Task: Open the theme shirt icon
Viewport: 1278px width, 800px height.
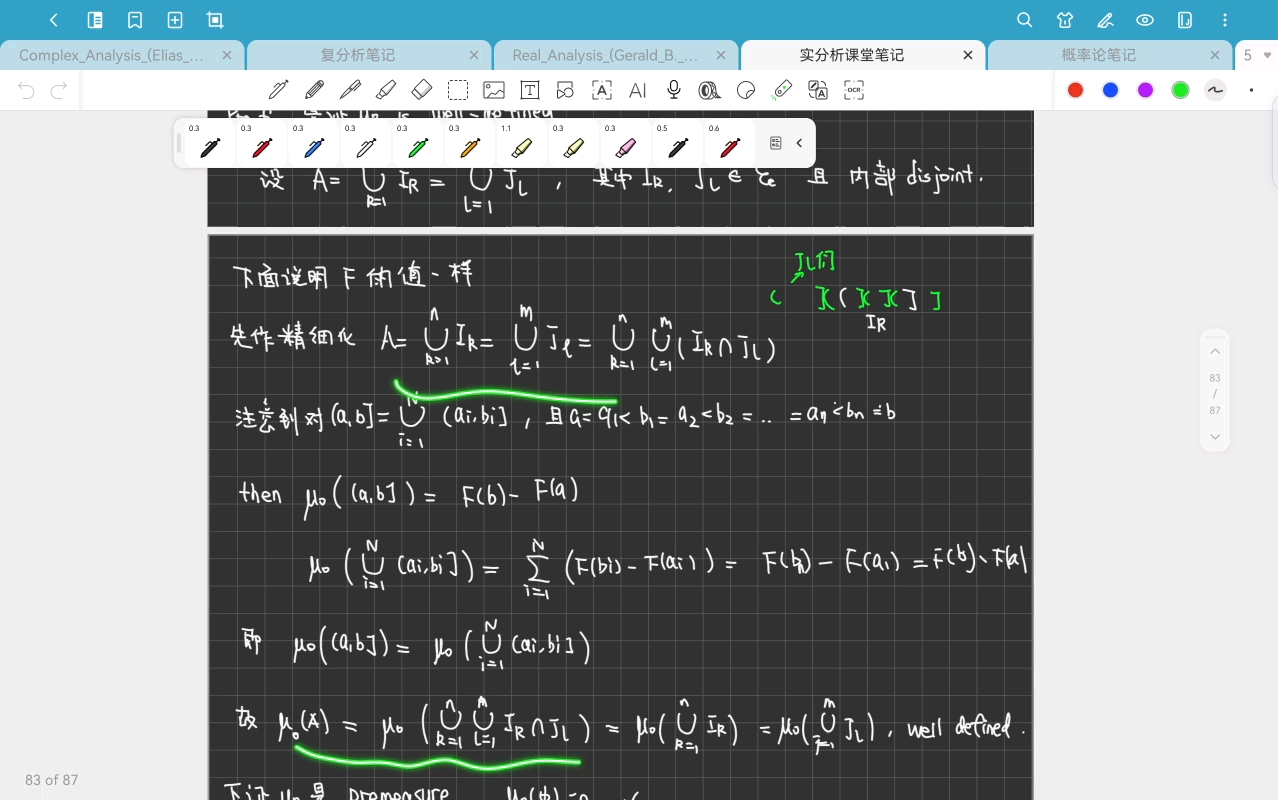Action: 1065,20
